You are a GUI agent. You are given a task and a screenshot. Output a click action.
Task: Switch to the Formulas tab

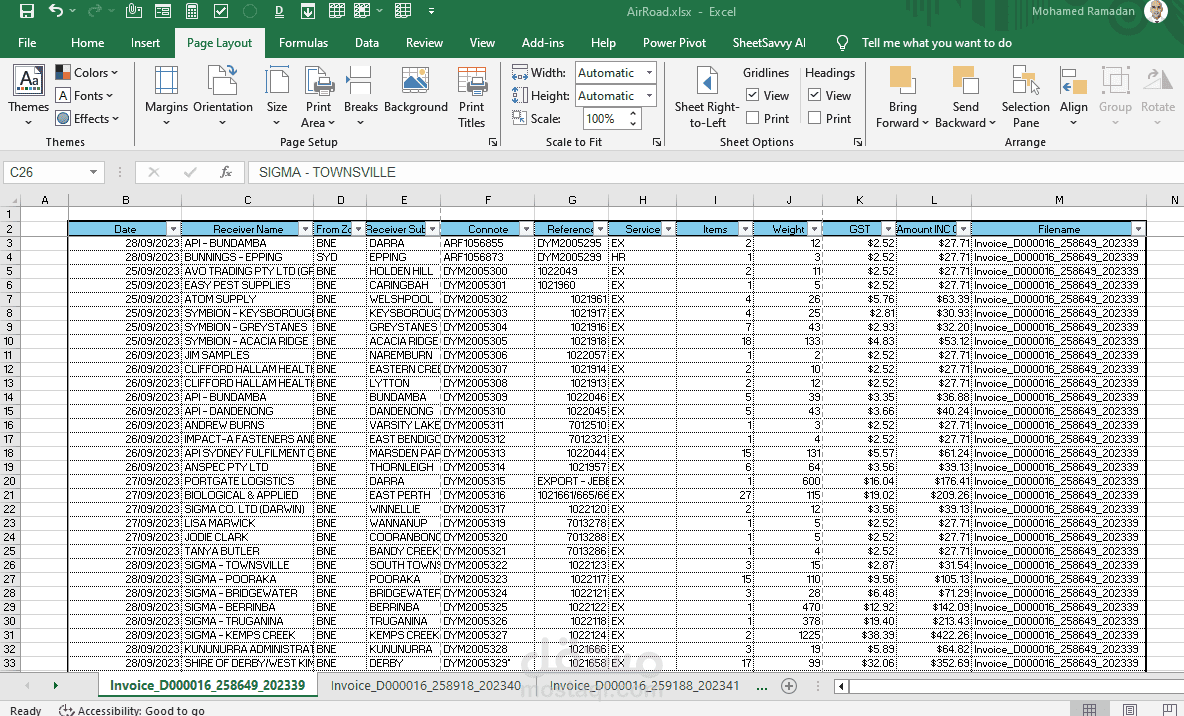click(304, 43)
